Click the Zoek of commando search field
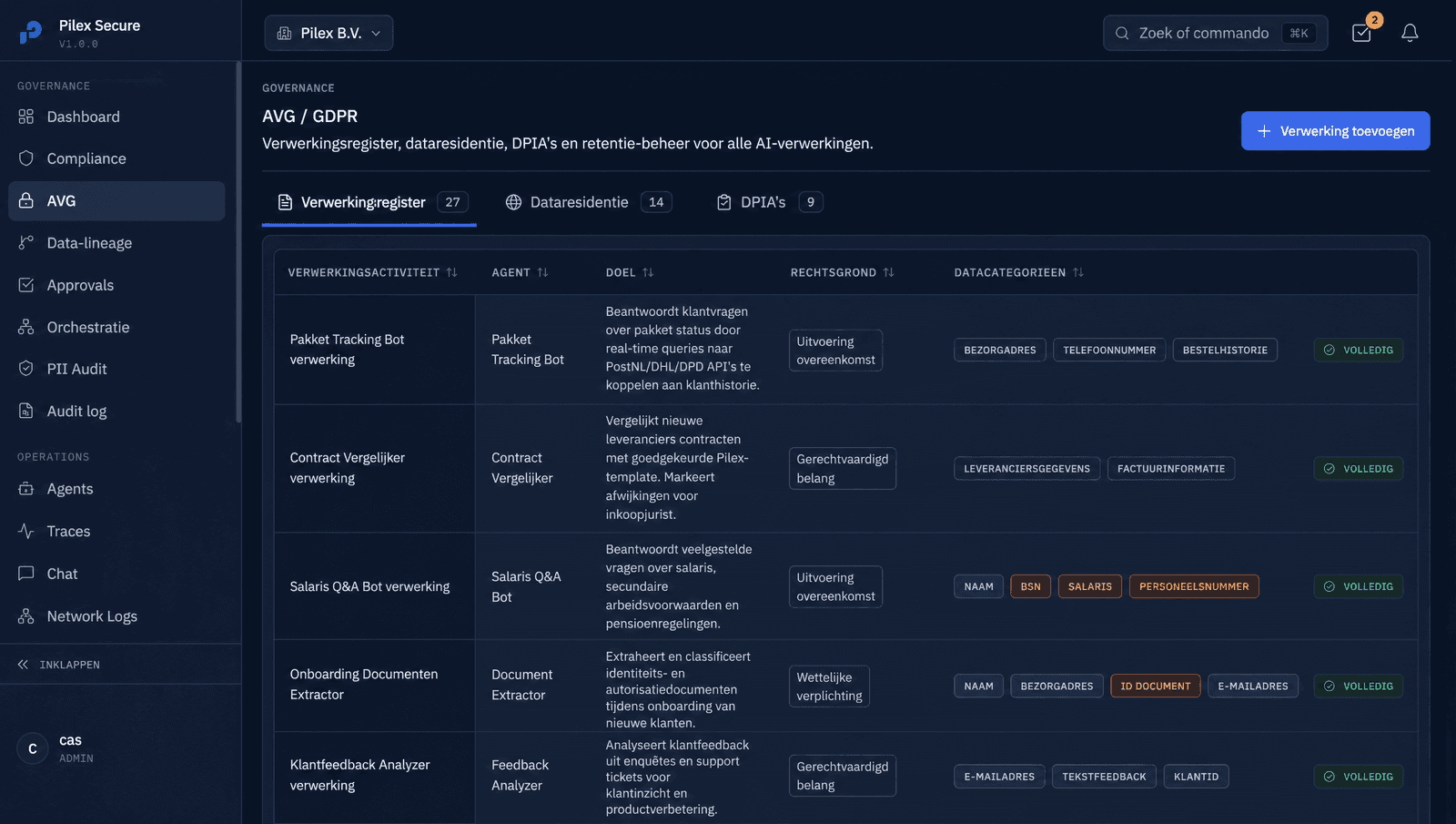 (1215, 33)
